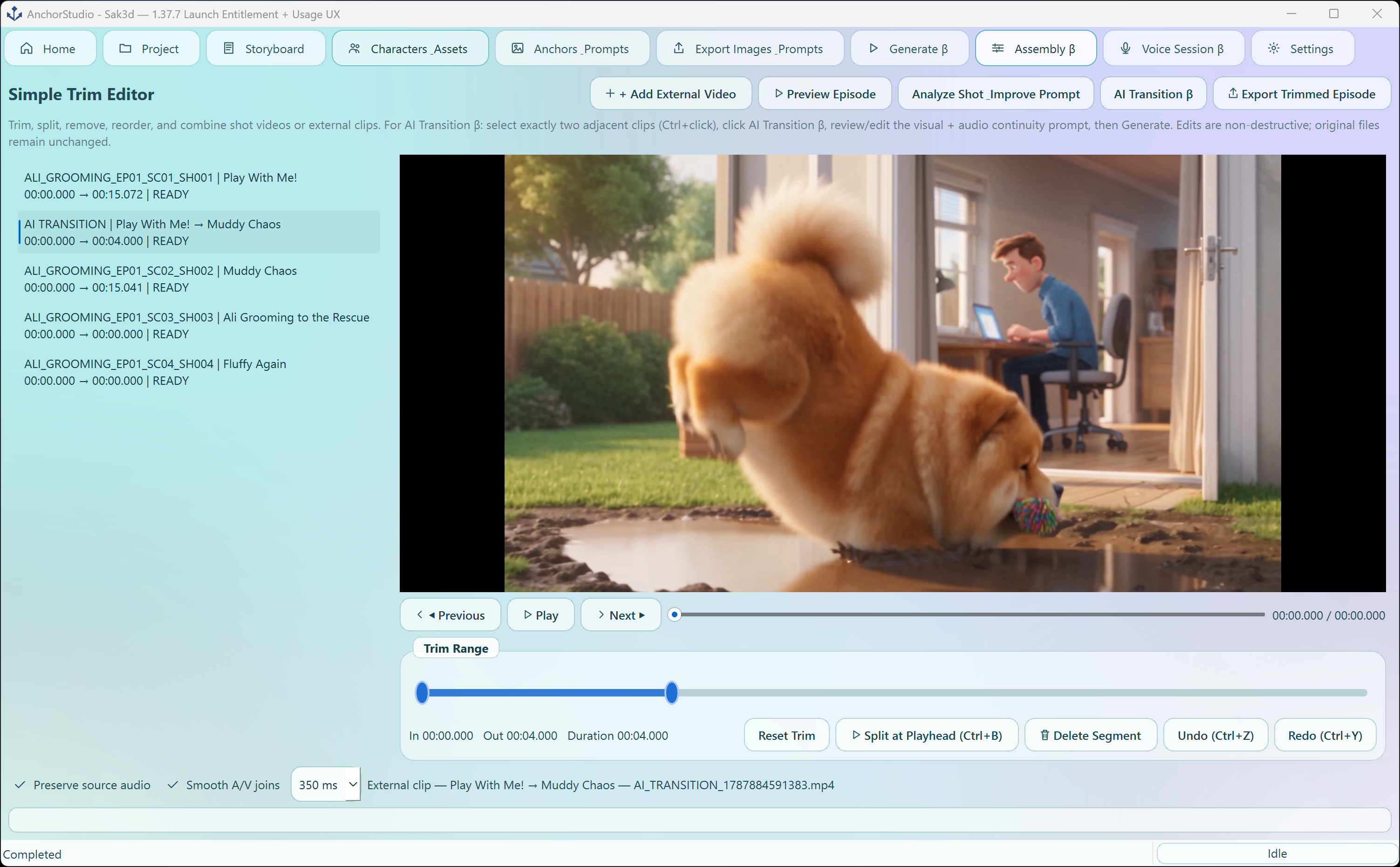Viewport: 1400px width, 867px height.
Task: Click the Anchors_Prompts image icon
Action: point(517,49)
